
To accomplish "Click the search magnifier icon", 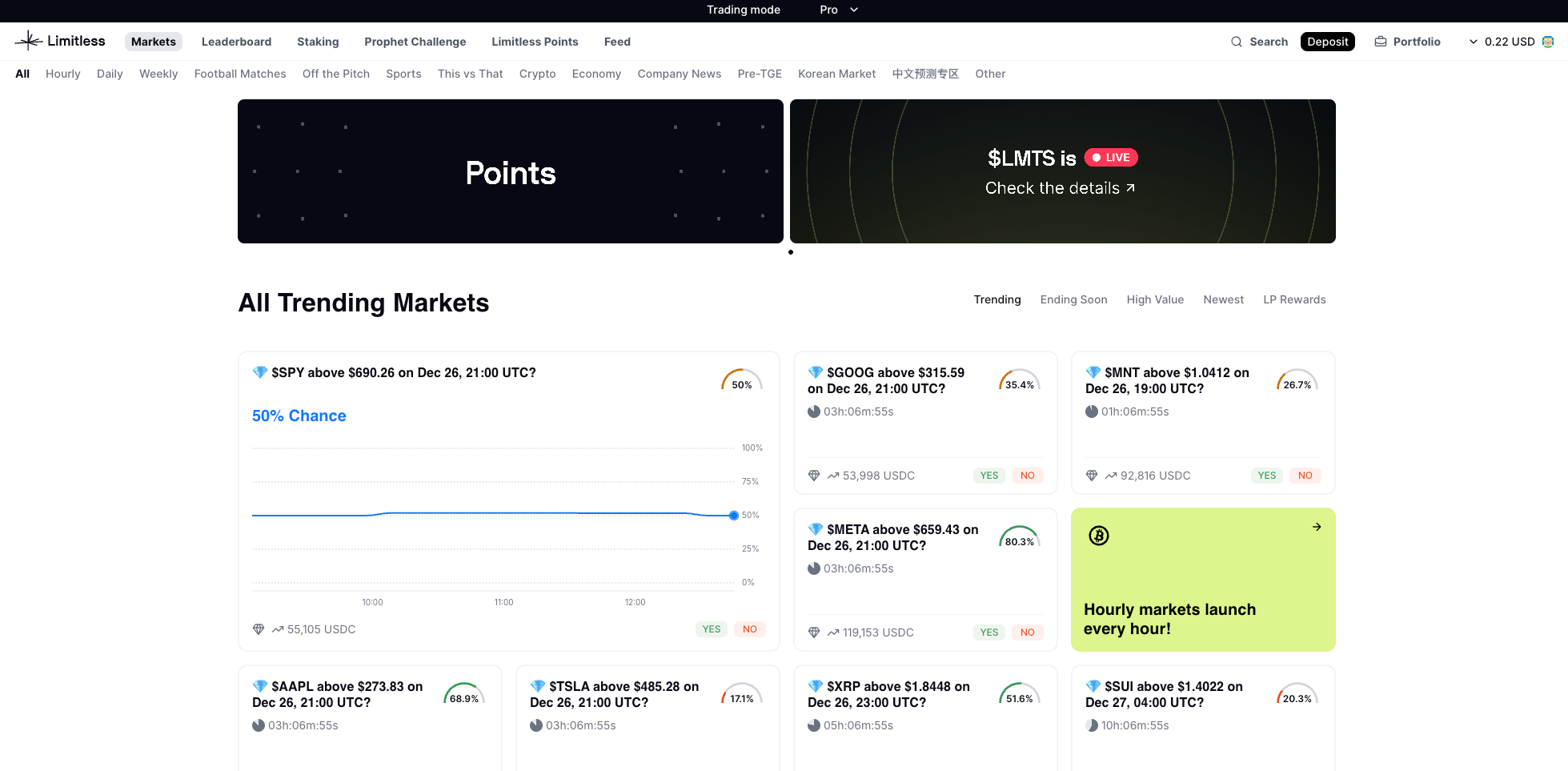I will [1236, 42].
